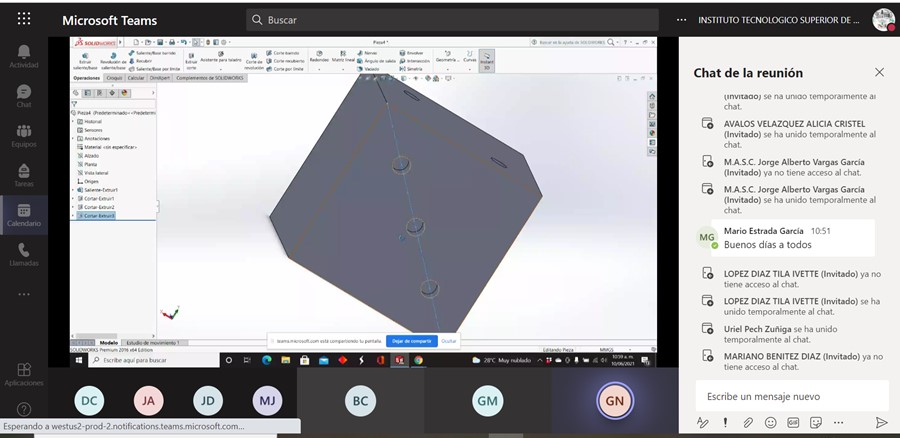Open the Calendario section in Teams sidebar

[24, 215]
